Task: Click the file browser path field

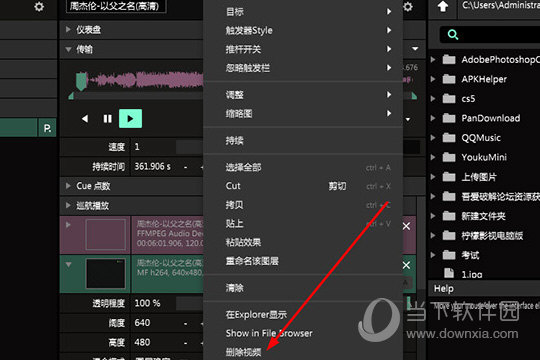Action: [x=499, y=6]
